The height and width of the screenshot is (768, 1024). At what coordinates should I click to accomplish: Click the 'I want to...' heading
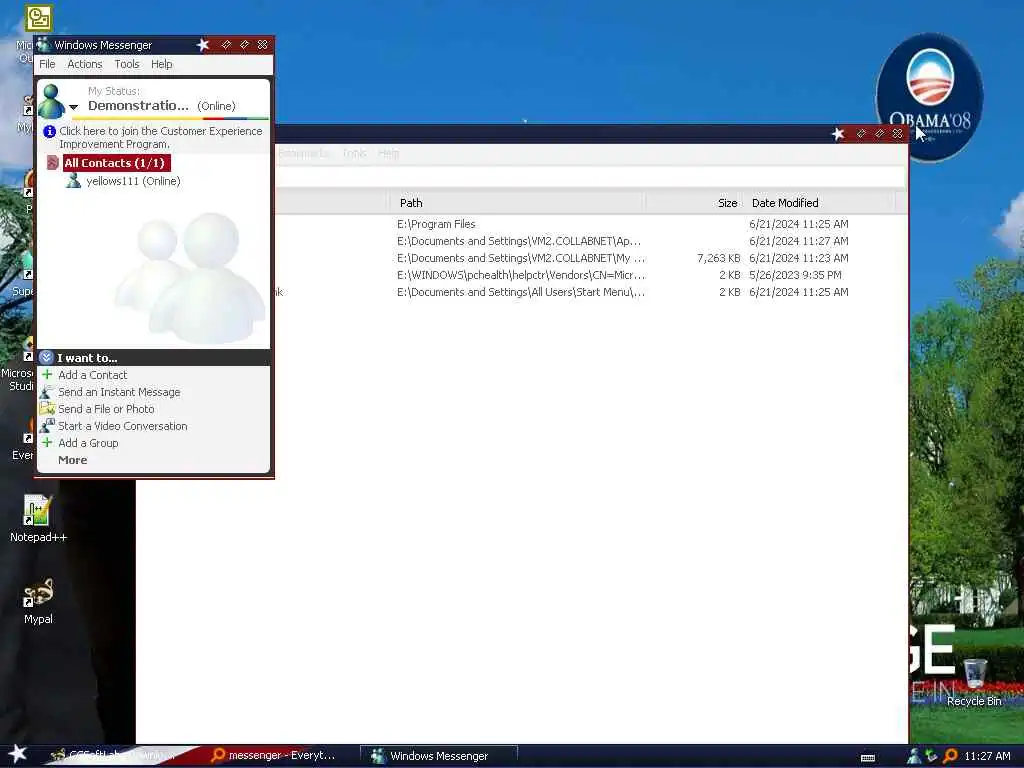pos(87,358)
